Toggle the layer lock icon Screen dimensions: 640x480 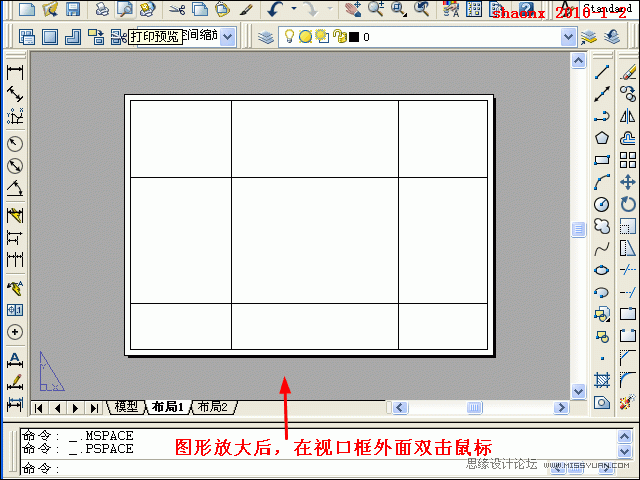point(339,37)
